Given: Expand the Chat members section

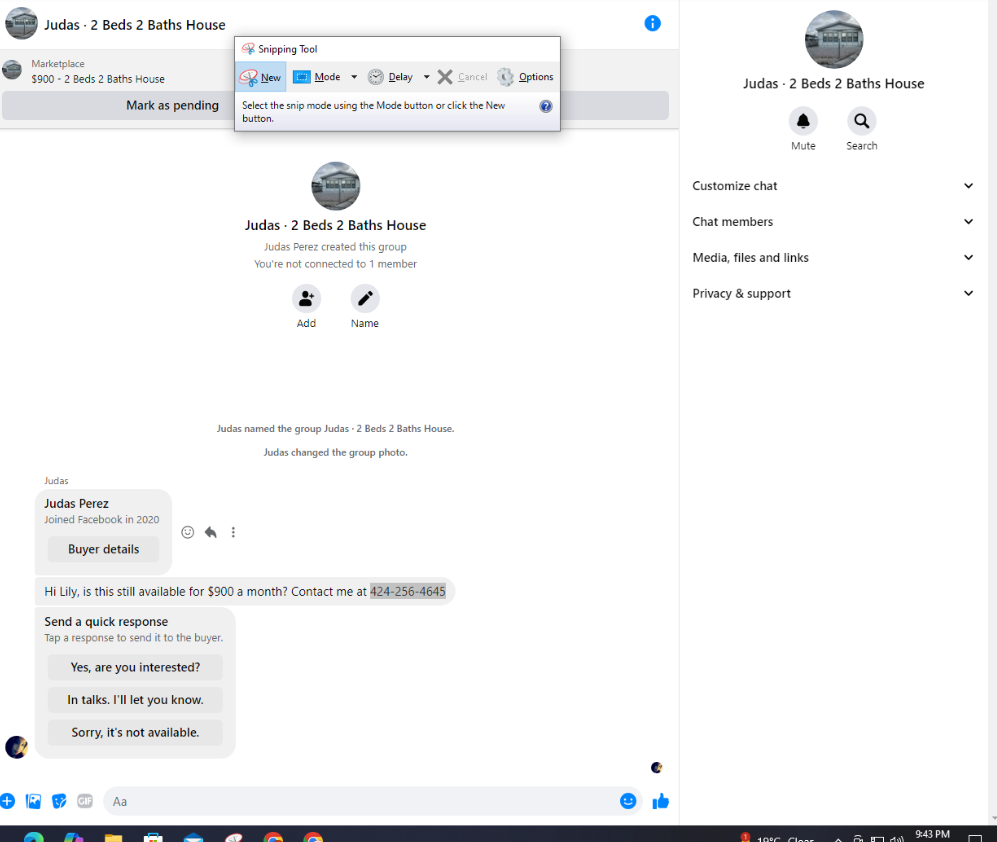Looking at the screenshot, I should [833, 221].
